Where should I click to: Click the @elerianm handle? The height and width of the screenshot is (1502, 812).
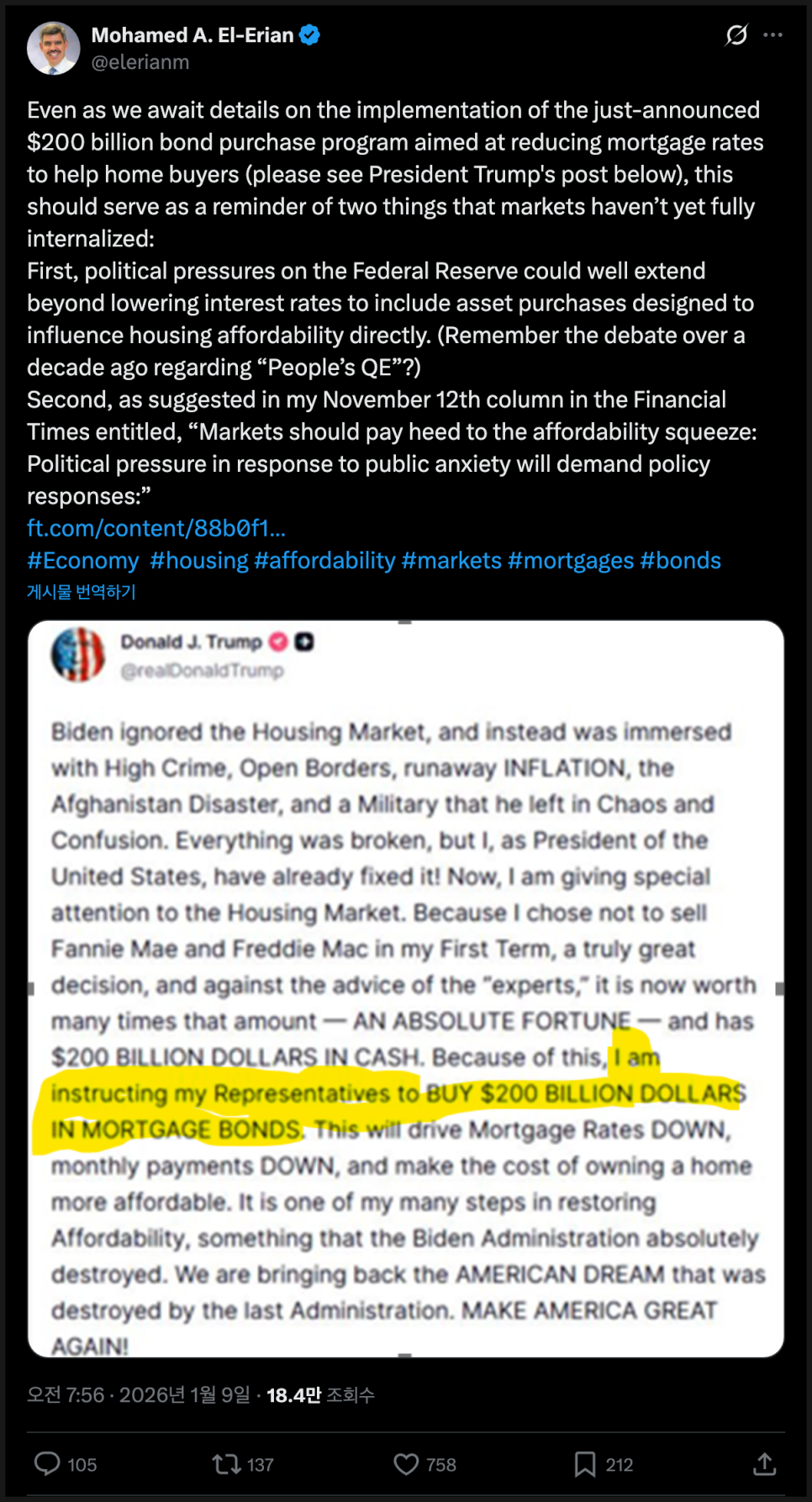(x=140, y=62)
